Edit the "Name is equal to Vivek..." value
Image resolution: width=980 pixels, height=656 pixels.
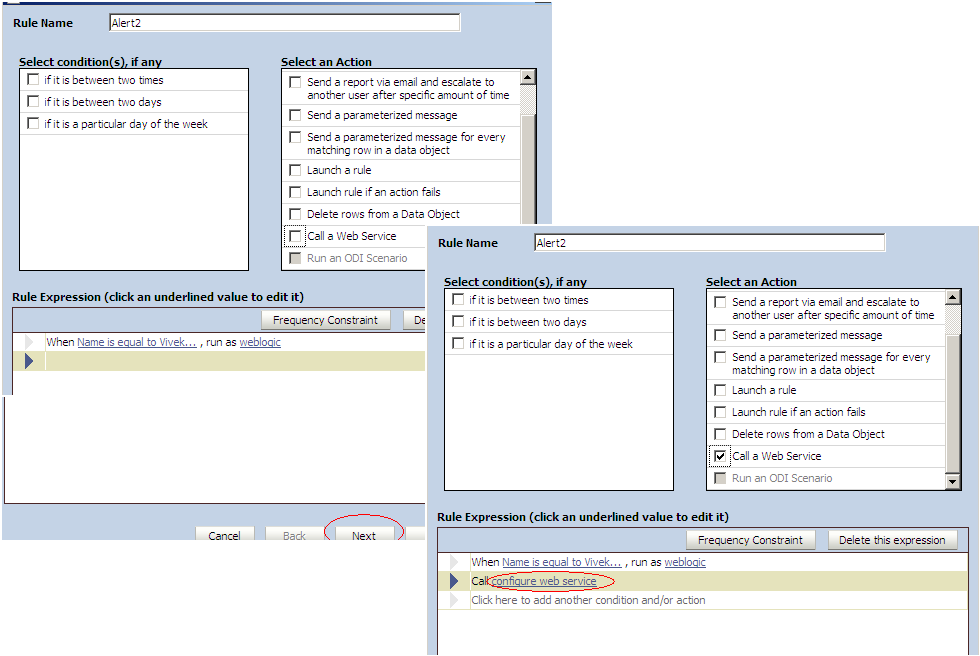click(559, 562)
